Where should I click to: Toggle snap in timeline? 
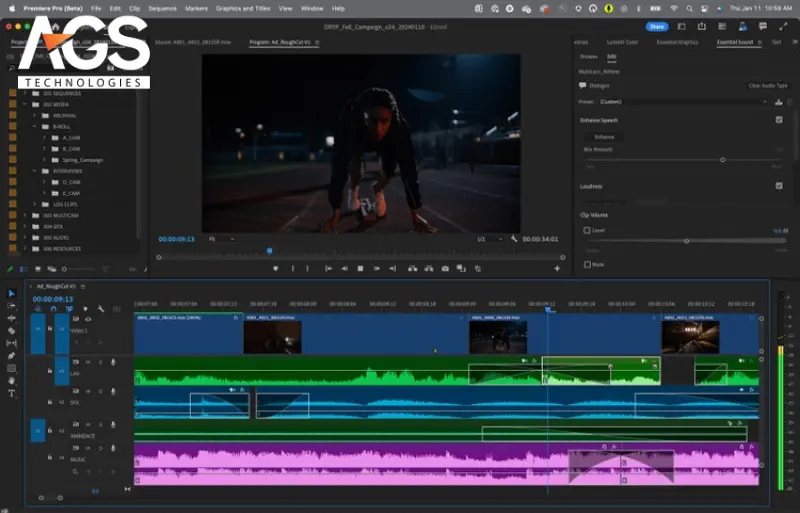click(x=54, y=309)
